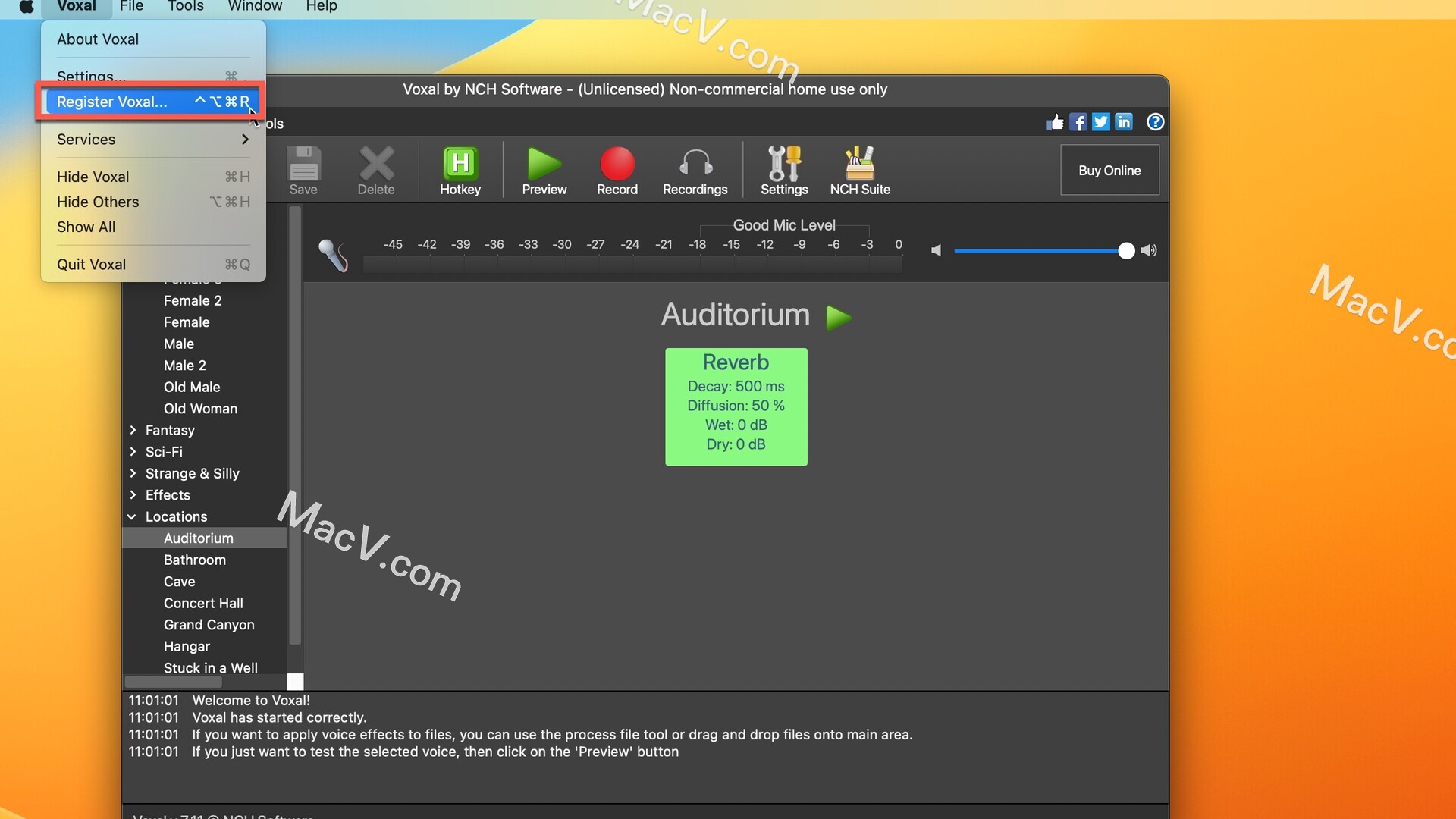This screenshot has height=819, width=1456.
Task: Expand the Fantasy category
Action: pos(133,430)
